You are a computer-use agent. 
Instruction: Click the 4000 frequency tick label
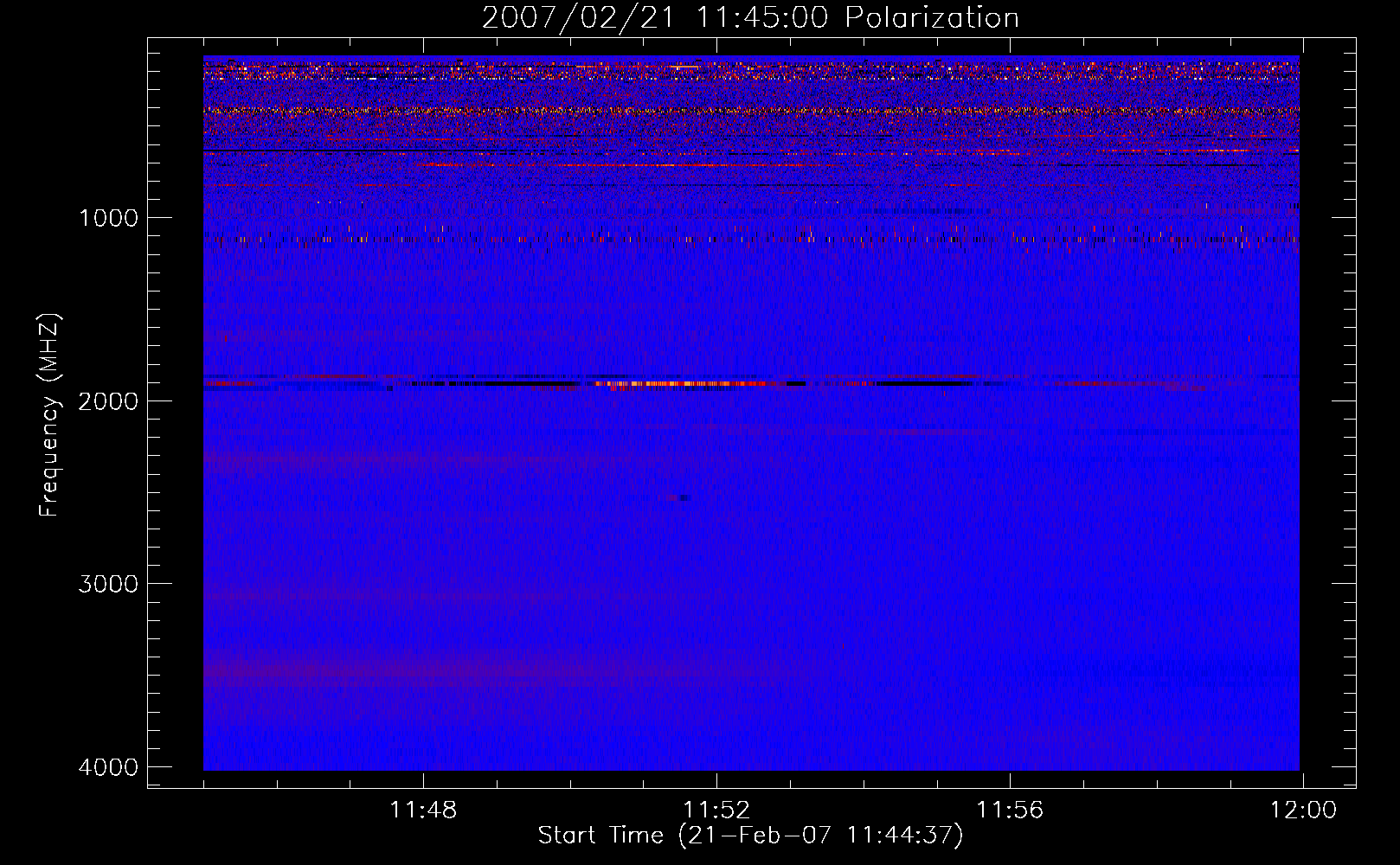(108, 767)
